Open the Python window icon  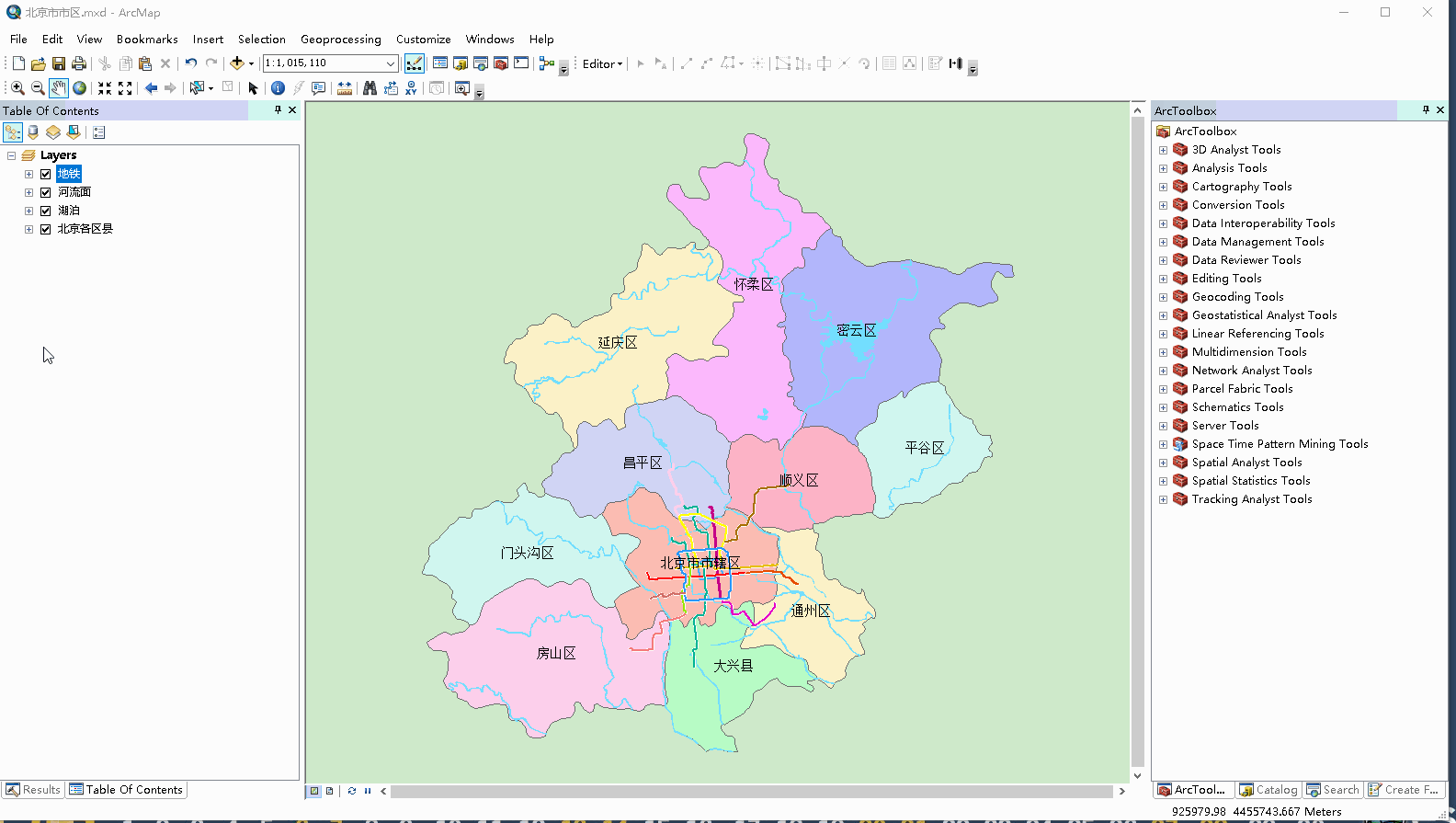(521, 63)
